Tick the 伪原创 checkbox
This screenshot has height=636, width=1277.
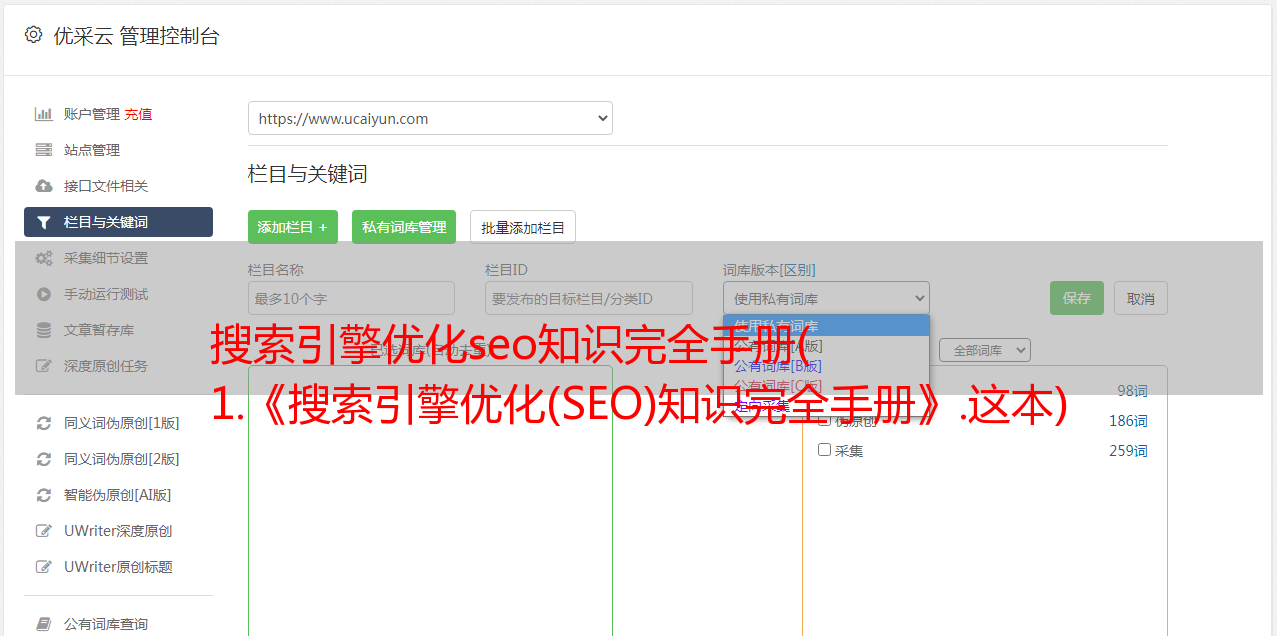tap(824, 420)
